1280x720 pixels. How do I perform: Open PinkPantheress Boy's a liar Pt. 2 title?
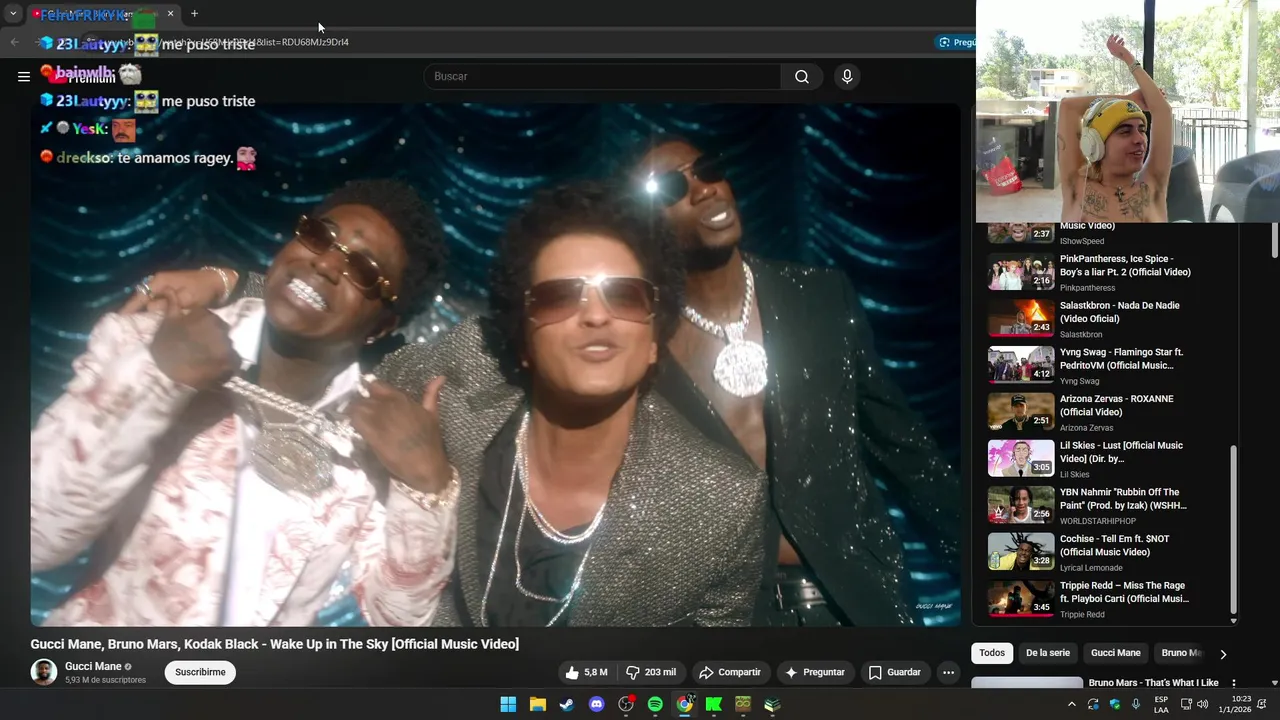1125,265
